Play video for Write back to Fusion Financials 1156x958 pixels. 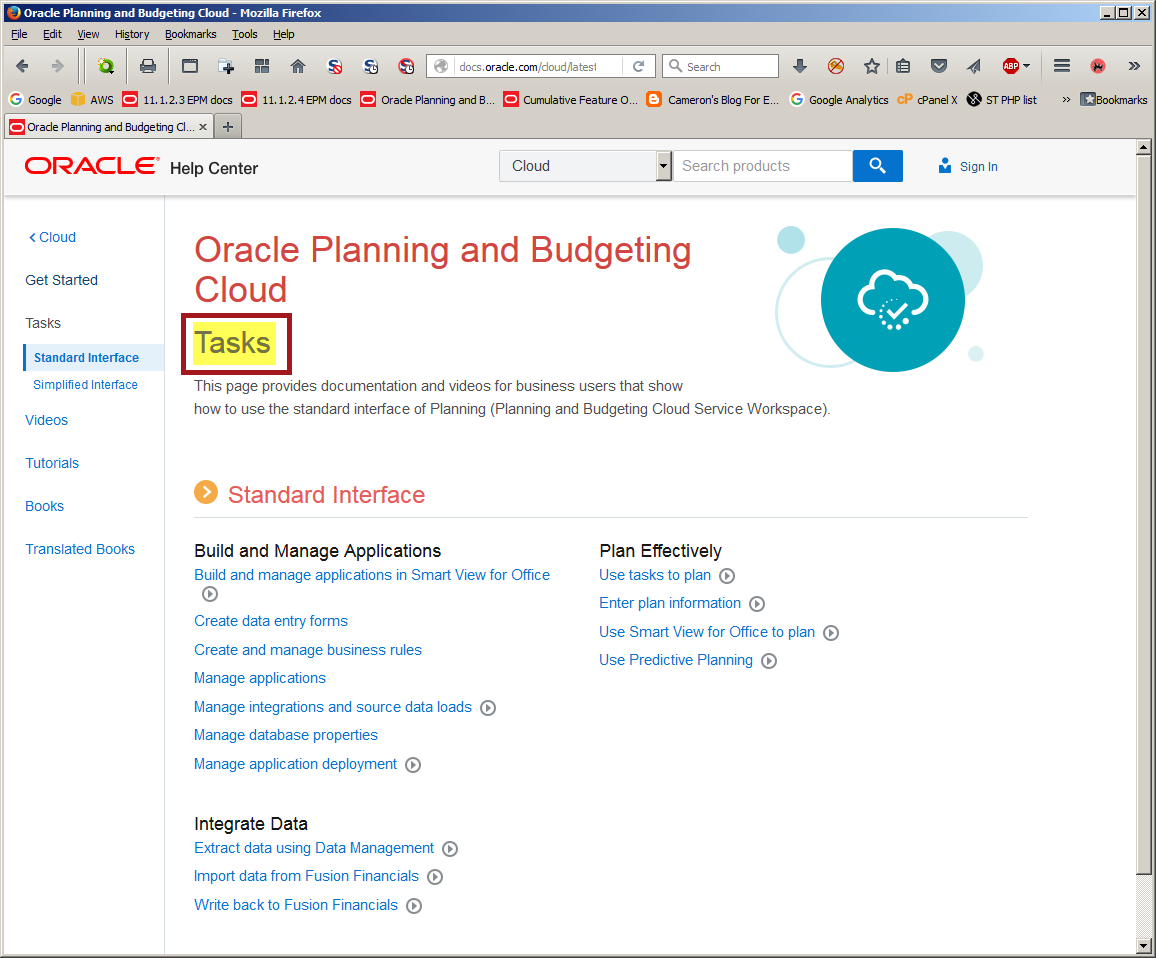pos(414,906)
